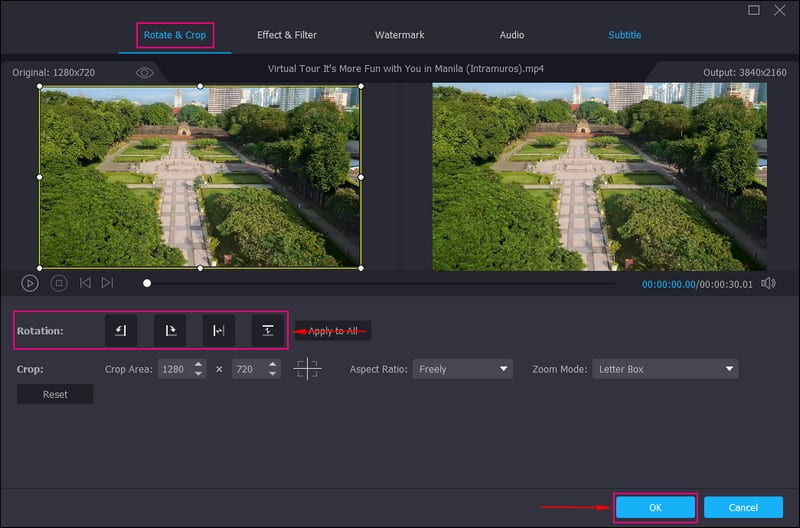Screen dimensions: 800x528
Task: Click the center crop crosshair icon
Action: [x=307, y=369]
